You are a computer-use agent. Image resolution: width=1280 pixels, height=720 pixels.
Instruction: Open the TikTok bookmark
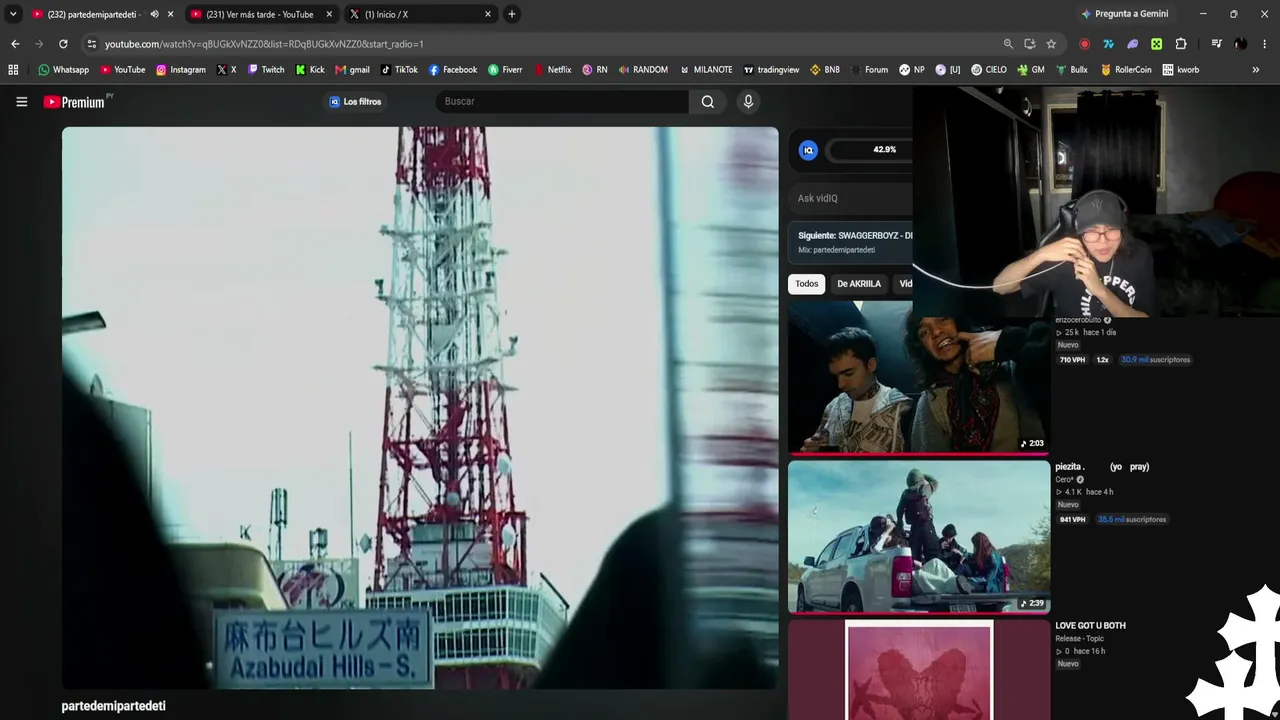tap(399, 70)
